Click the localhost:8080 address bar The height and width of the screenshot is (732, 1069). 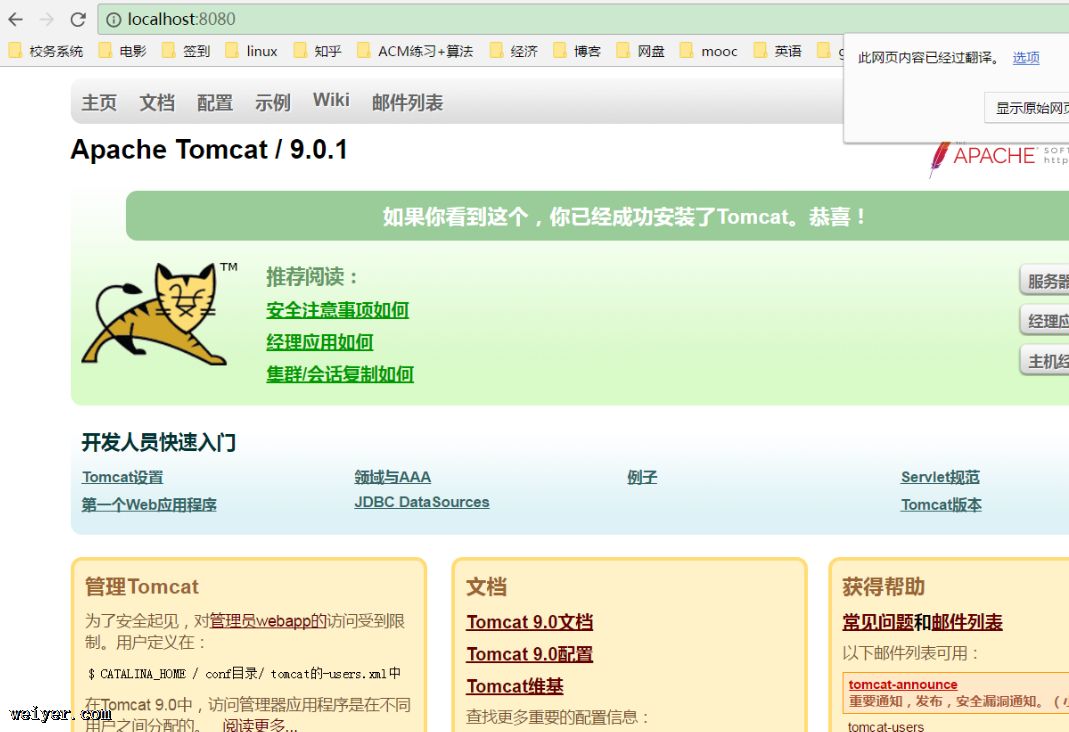coord(583,19)
